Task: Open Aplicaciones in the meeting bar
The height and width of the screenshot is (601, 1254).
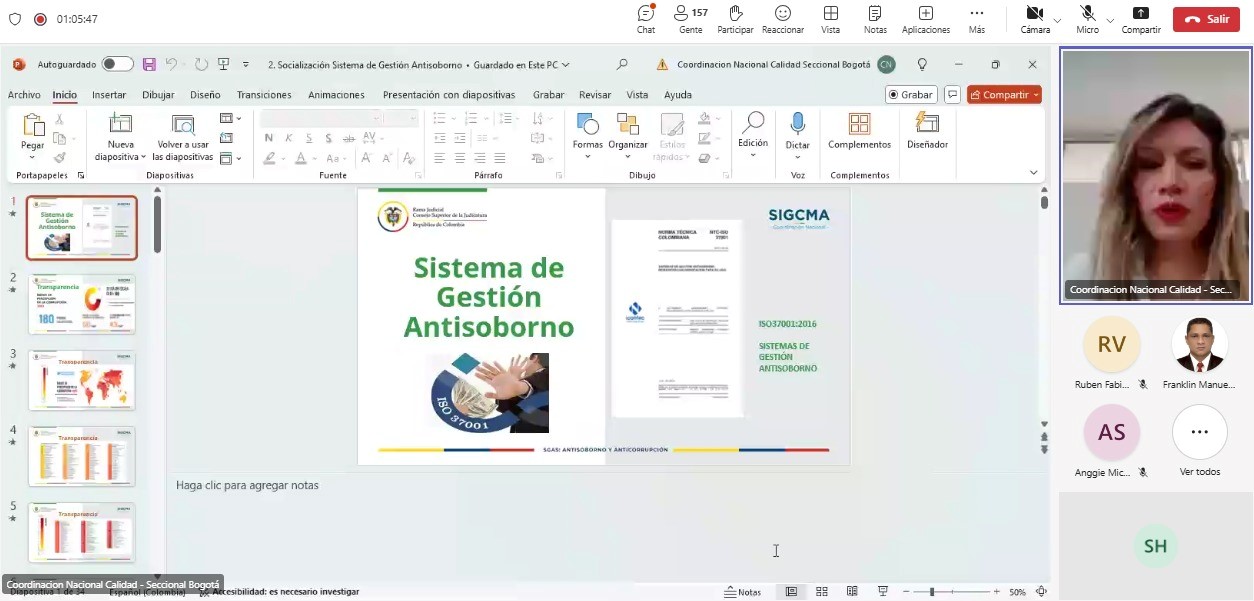Action: (x=926, y=18)
